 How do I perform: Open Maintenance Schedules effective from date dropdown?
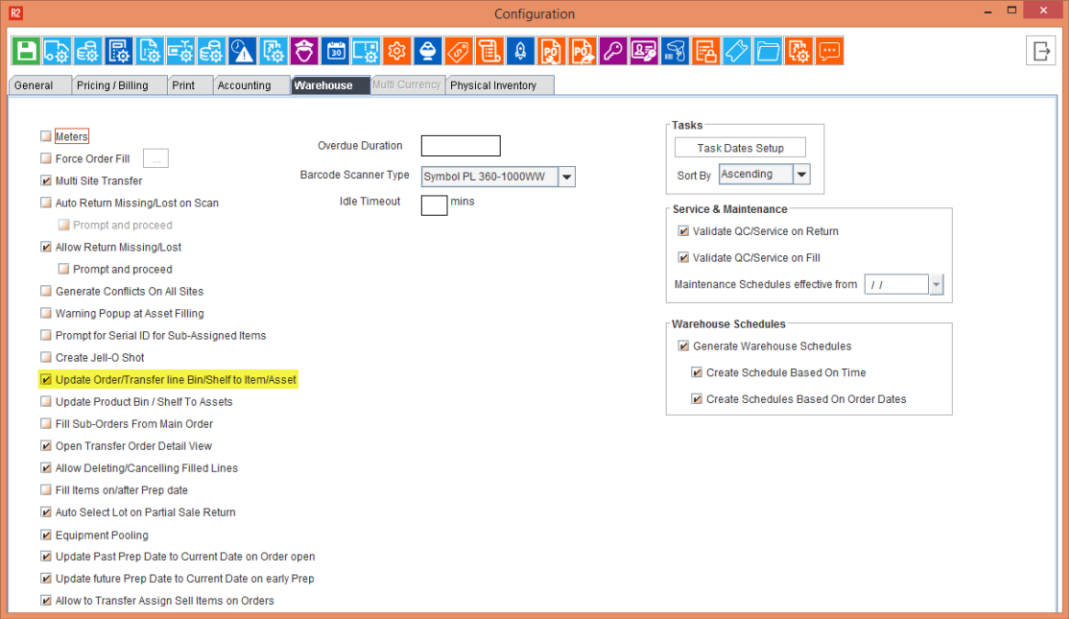coord(936,285)
